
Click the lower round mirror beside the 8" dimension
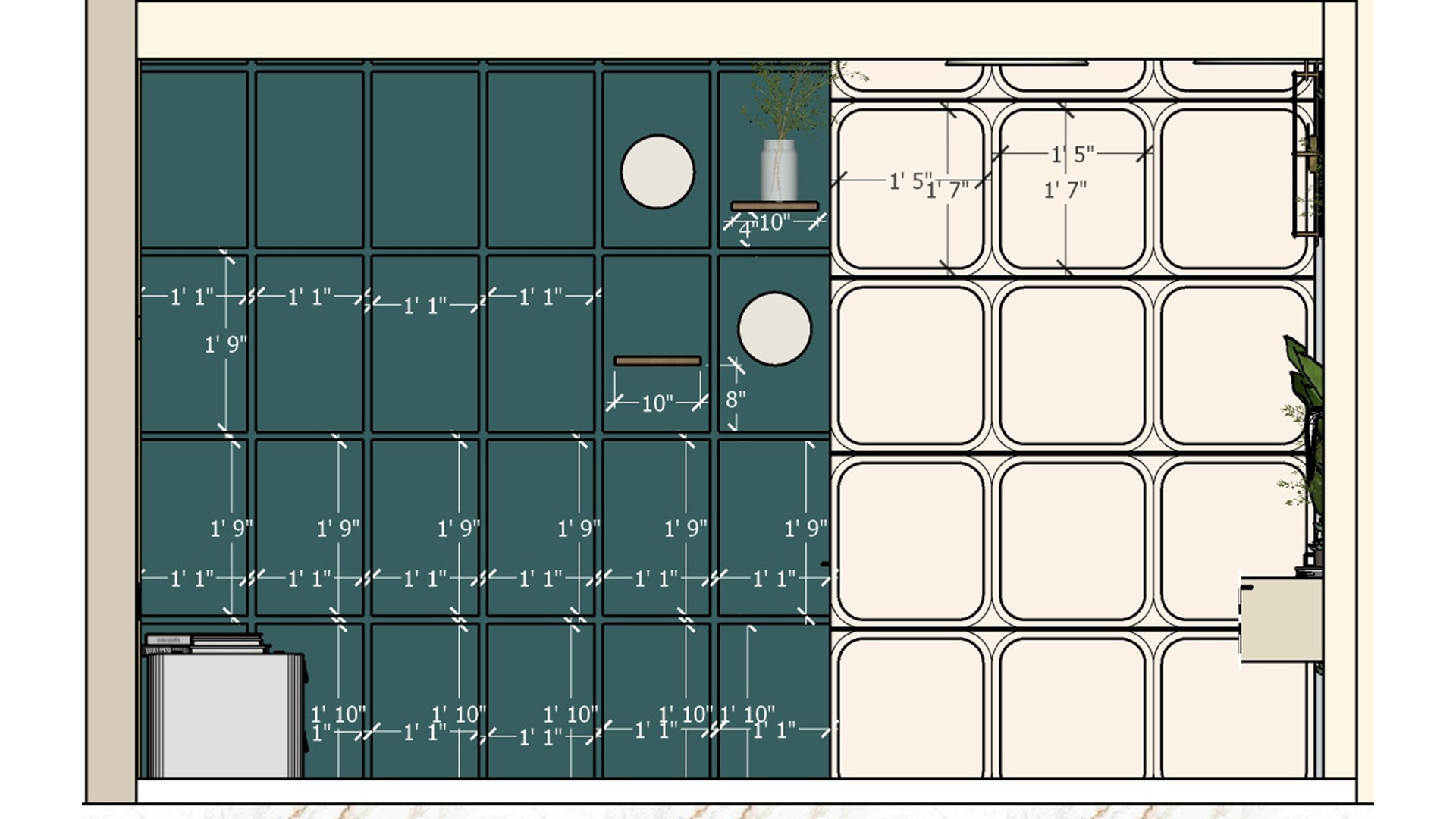click(x=774, y=329)
